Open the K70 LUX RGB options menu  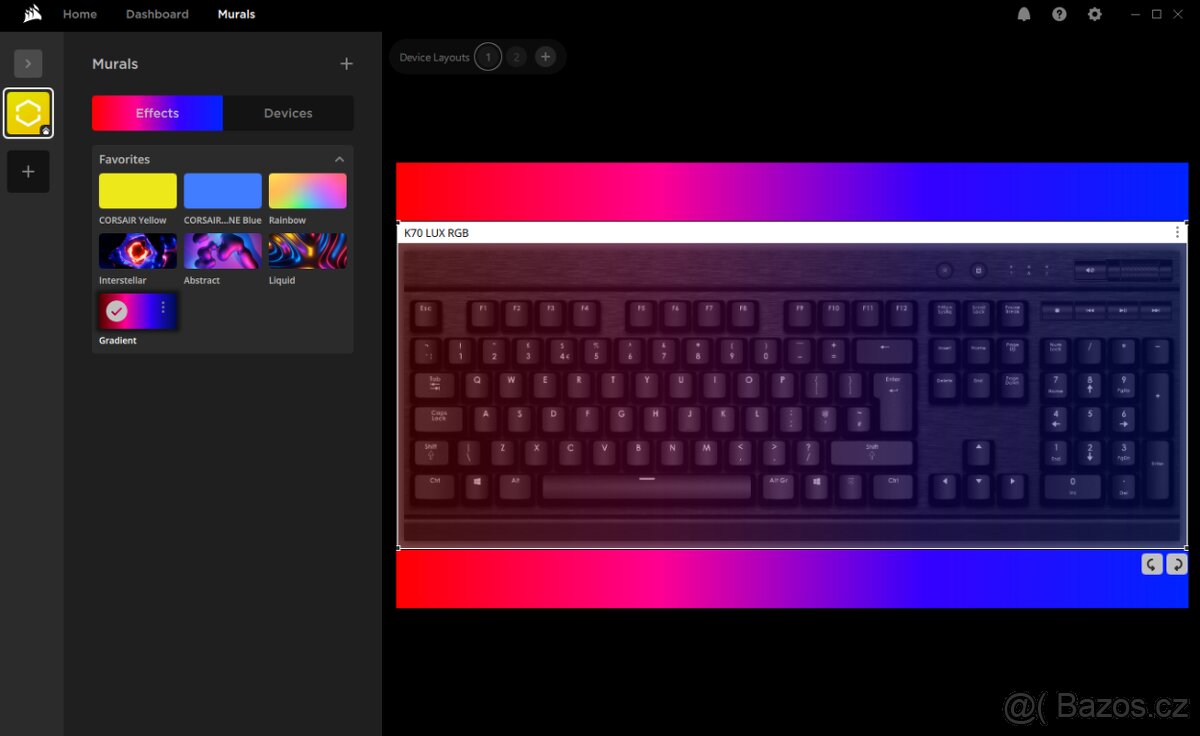pos(1177,233)
